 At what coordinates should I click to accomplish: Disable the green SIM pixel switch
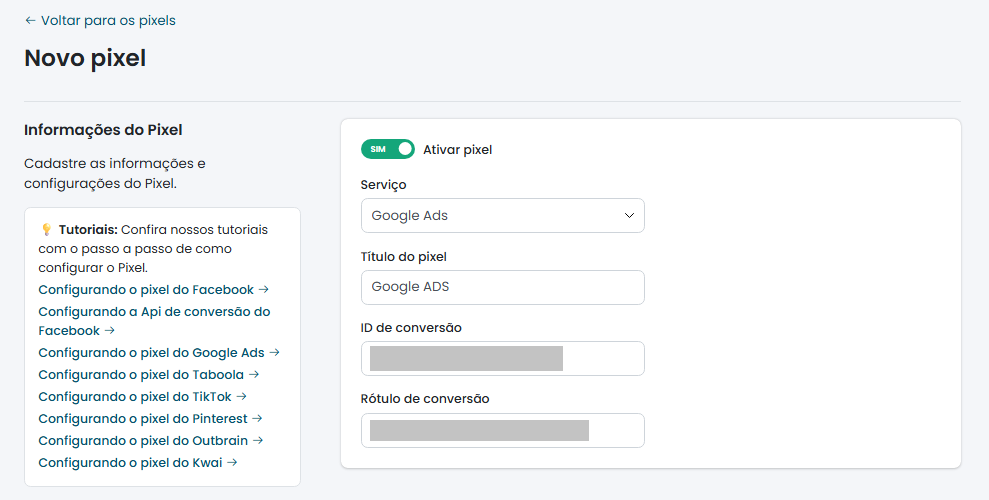[x=387, y=149]
